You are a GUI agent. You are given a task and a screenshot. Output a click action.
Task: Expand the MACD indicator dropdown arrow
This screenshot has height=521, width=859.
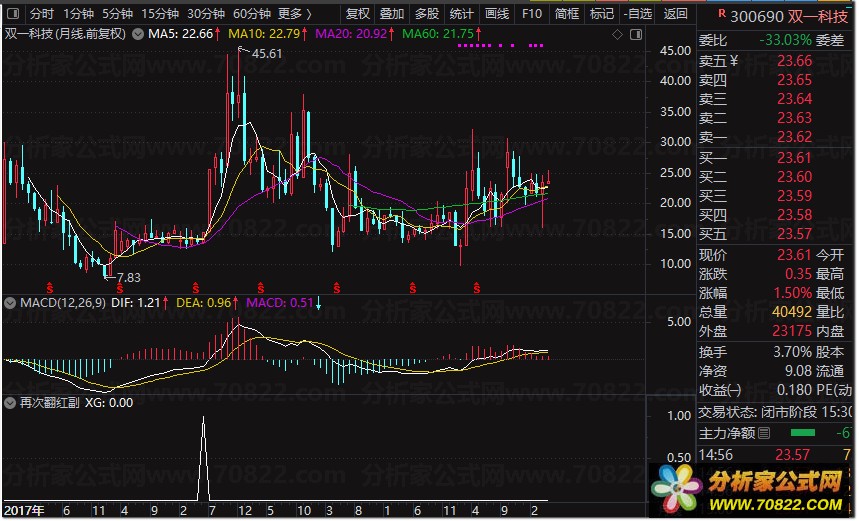(x=10, y=304)
